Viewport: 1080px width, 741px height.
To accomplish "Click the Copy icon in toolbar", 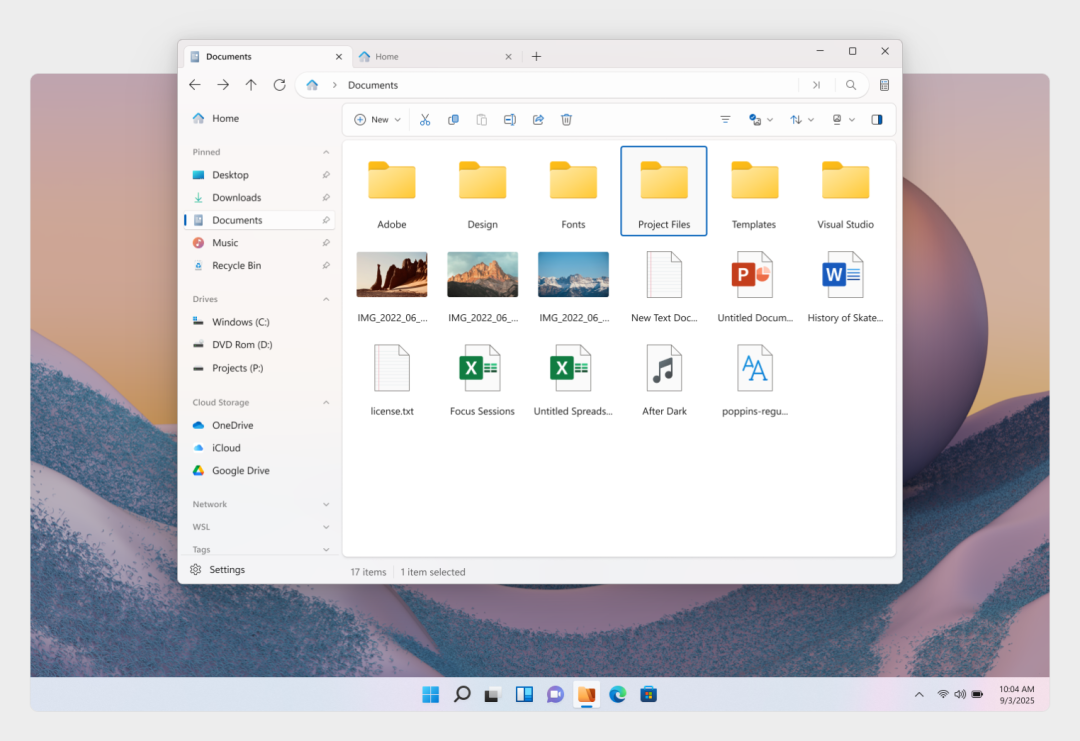I will pyautogui.click(x=453, y=120).
